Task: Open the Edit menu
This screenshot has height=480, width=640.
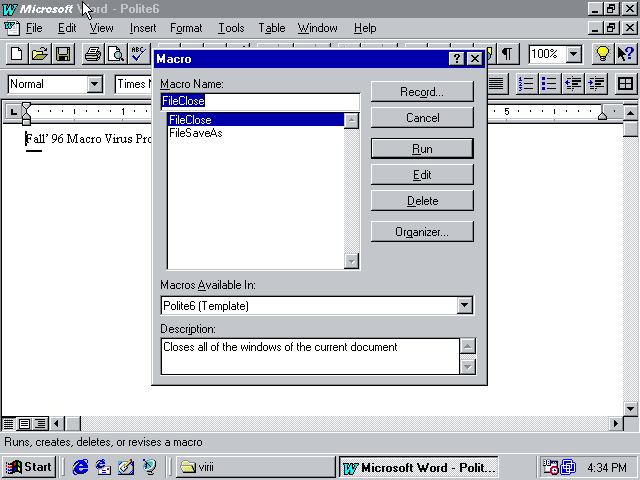Action: pos(67,28)
